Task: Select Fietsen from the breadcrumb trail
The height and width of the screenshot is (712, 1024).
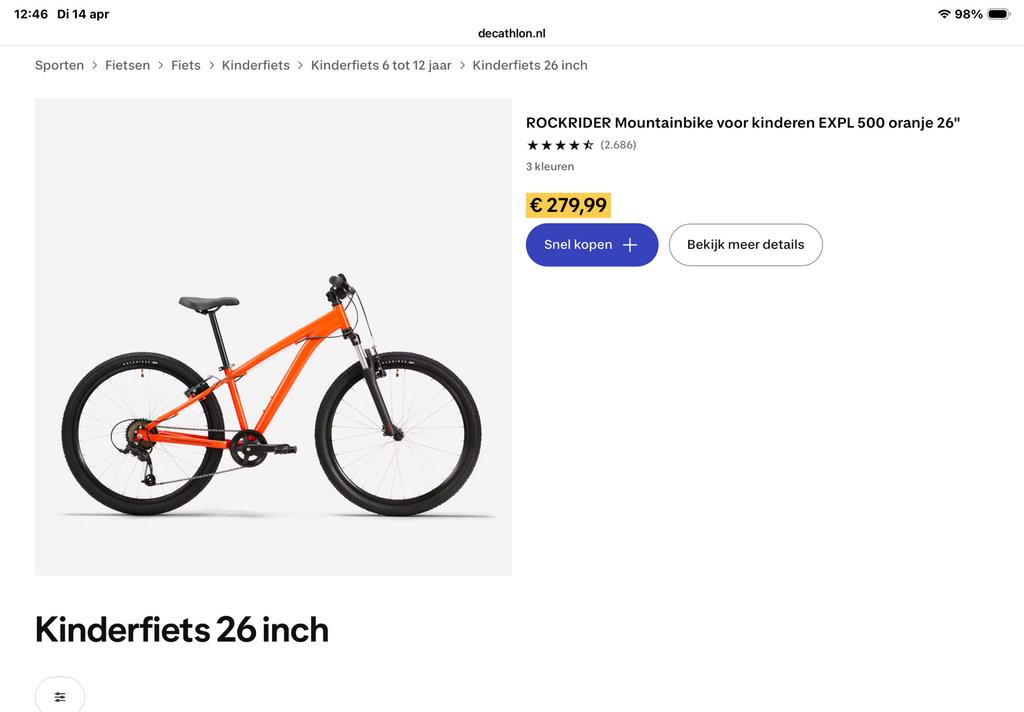Action: click(x=127, y=64)
